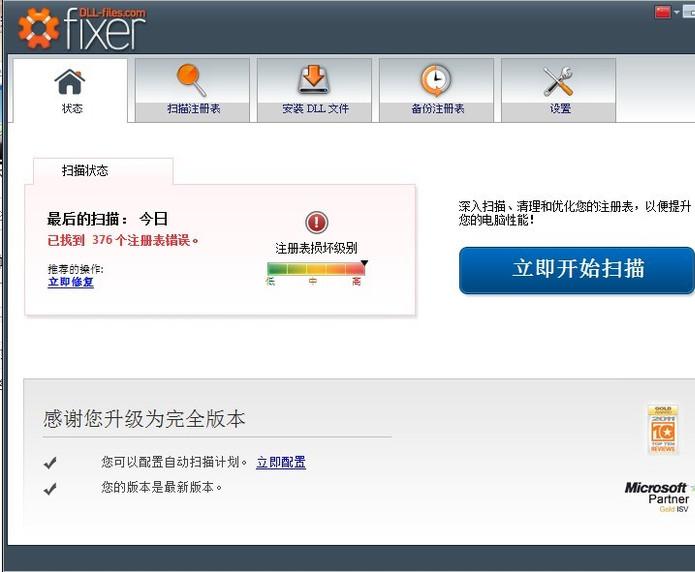
Task: Click the Top Ten Reviews gold badge
Action: pos(663,429)
